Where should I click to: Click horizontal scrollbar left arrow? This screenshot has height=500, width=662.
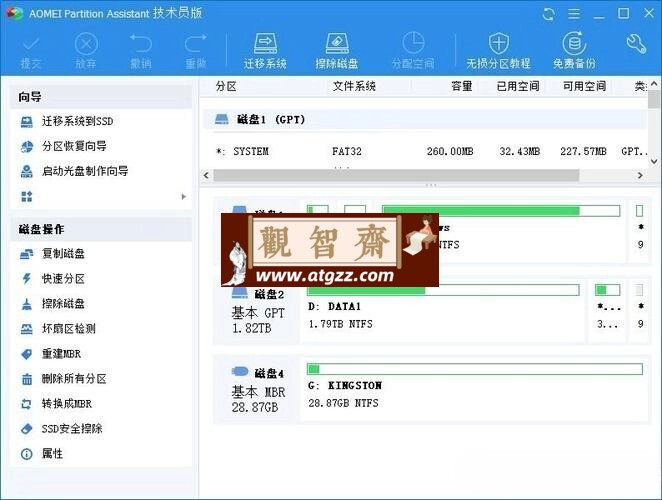tap(206, 175)
